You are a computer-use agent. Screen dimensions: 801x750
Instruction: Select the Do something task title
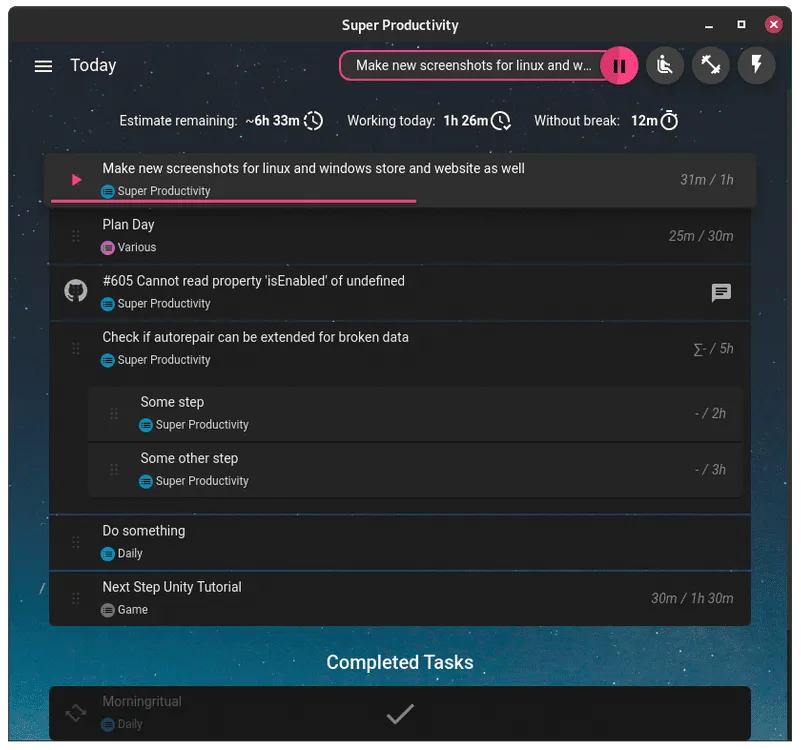tap(144, 531)
